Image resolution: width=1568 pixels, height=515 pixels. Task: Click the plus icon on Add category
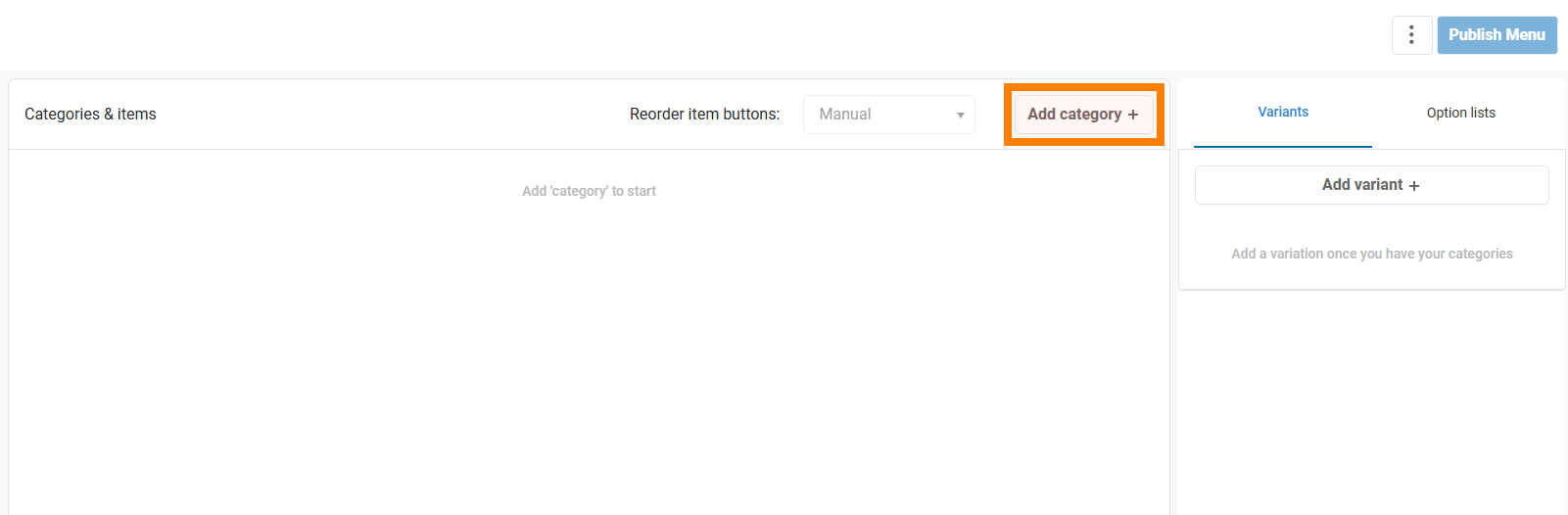coord(1133,115)
